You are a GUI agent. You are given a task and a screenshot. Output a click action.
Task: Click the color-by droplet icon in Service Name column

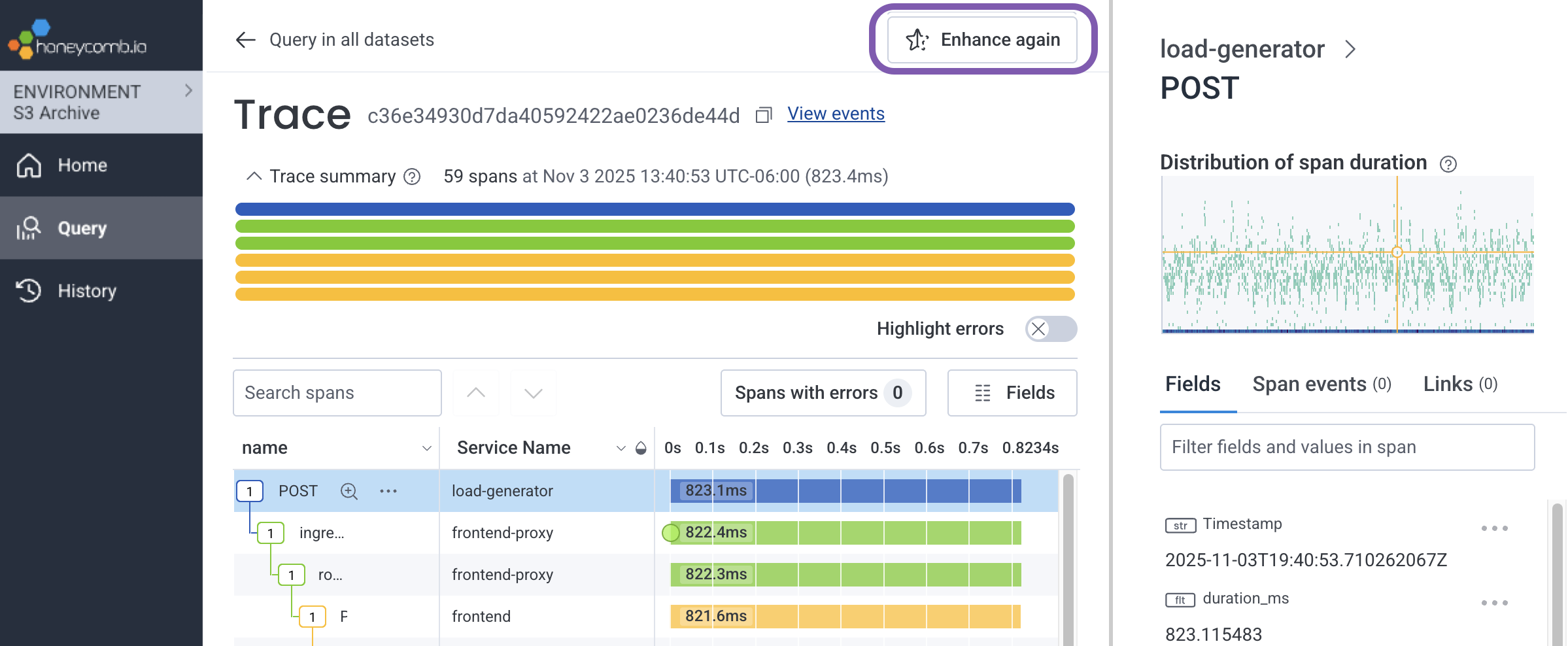(x=641, y=448)
